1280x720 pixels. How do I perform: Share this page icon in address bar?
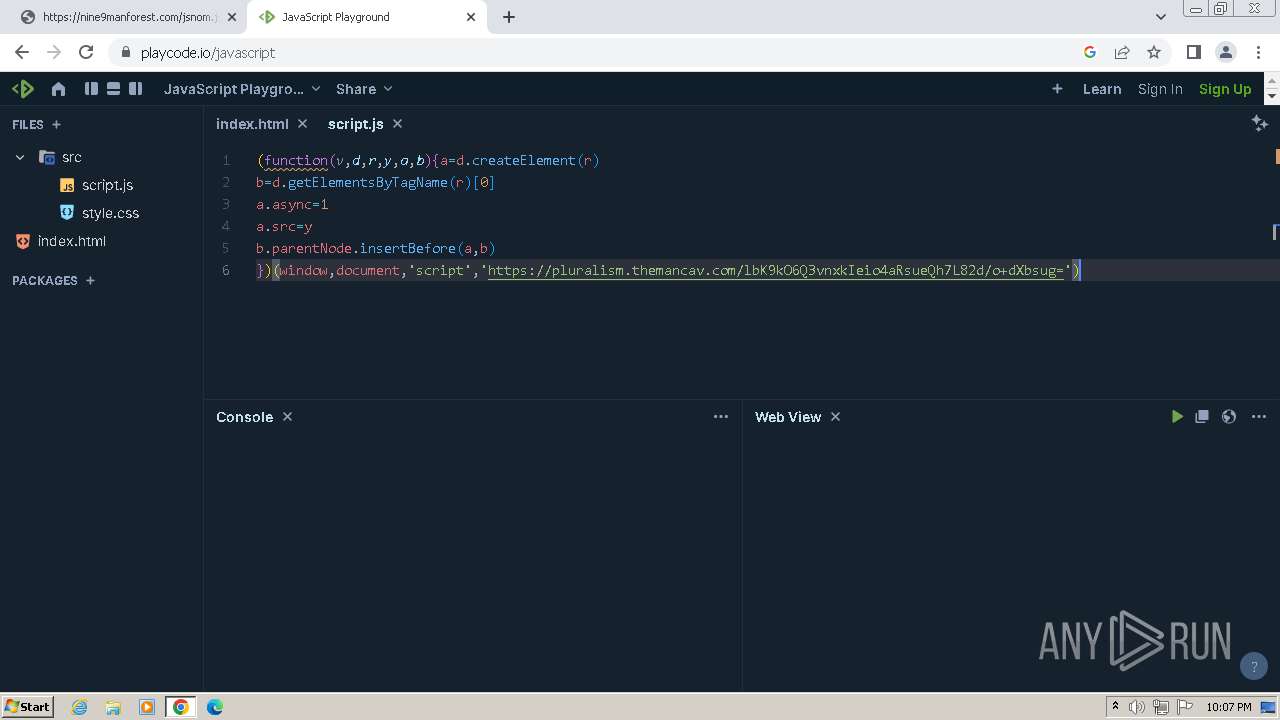pos(1122,52)
